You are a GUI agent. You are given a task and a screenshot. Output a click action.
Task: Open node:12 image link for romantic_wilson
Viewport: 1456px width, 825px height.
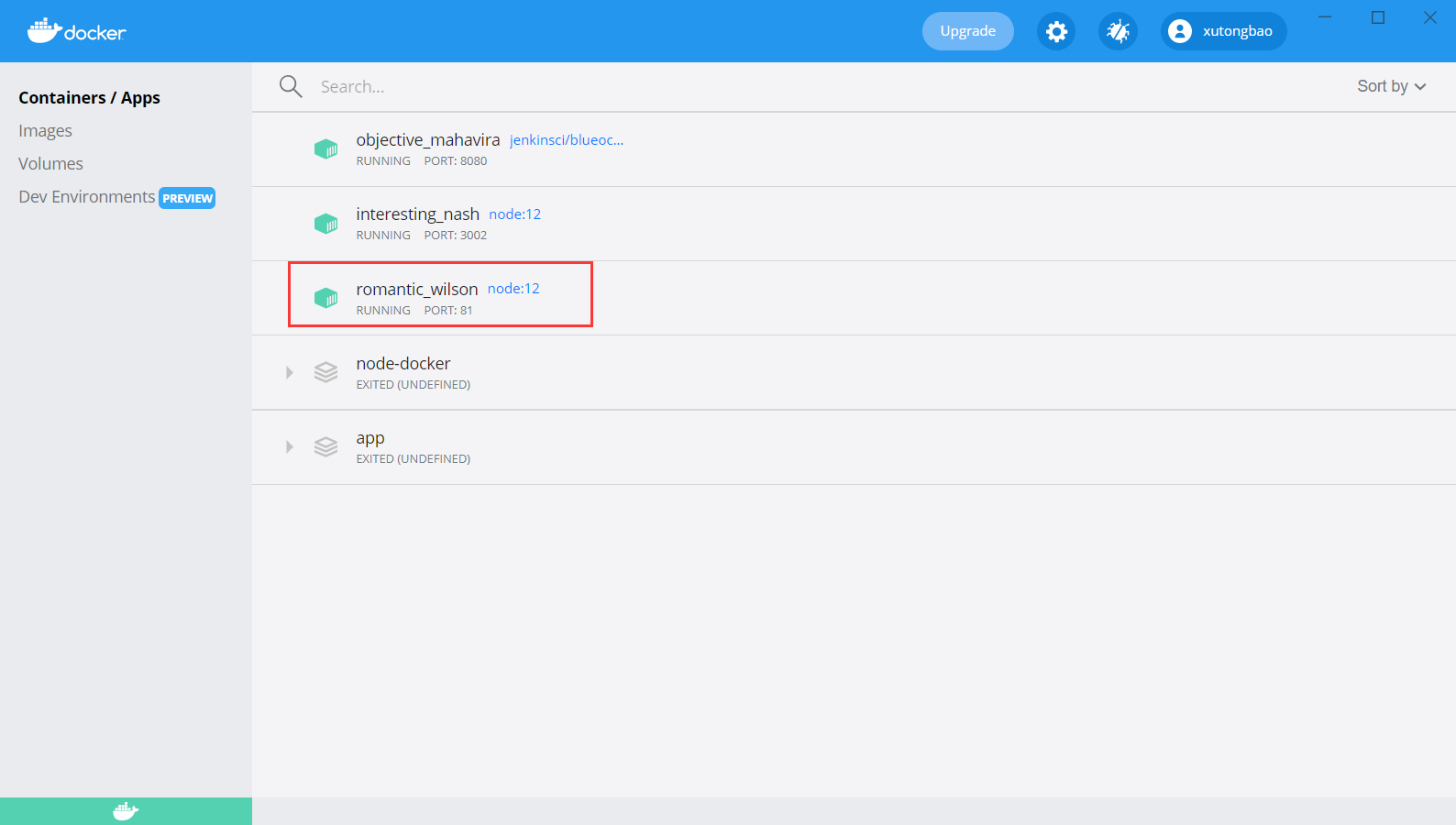pos(513,289)
